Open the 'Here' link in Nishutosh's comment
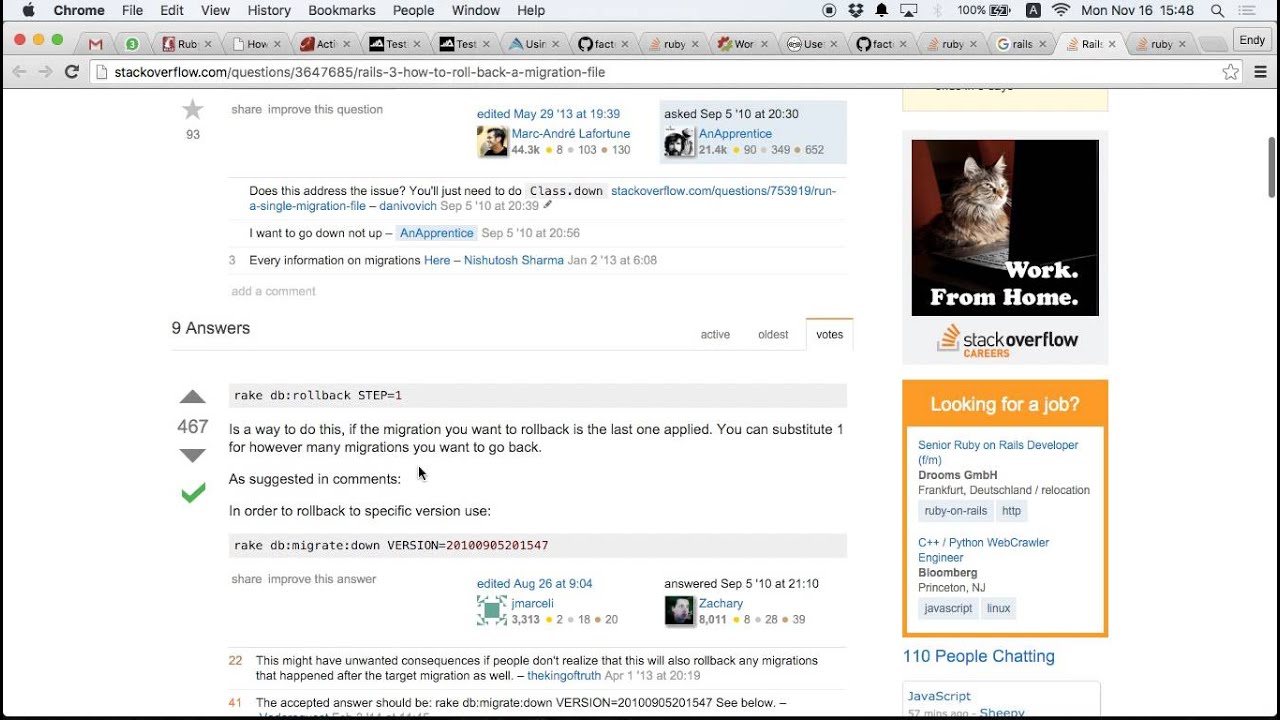Screen dimensions: 1280x720 point(437,260)
